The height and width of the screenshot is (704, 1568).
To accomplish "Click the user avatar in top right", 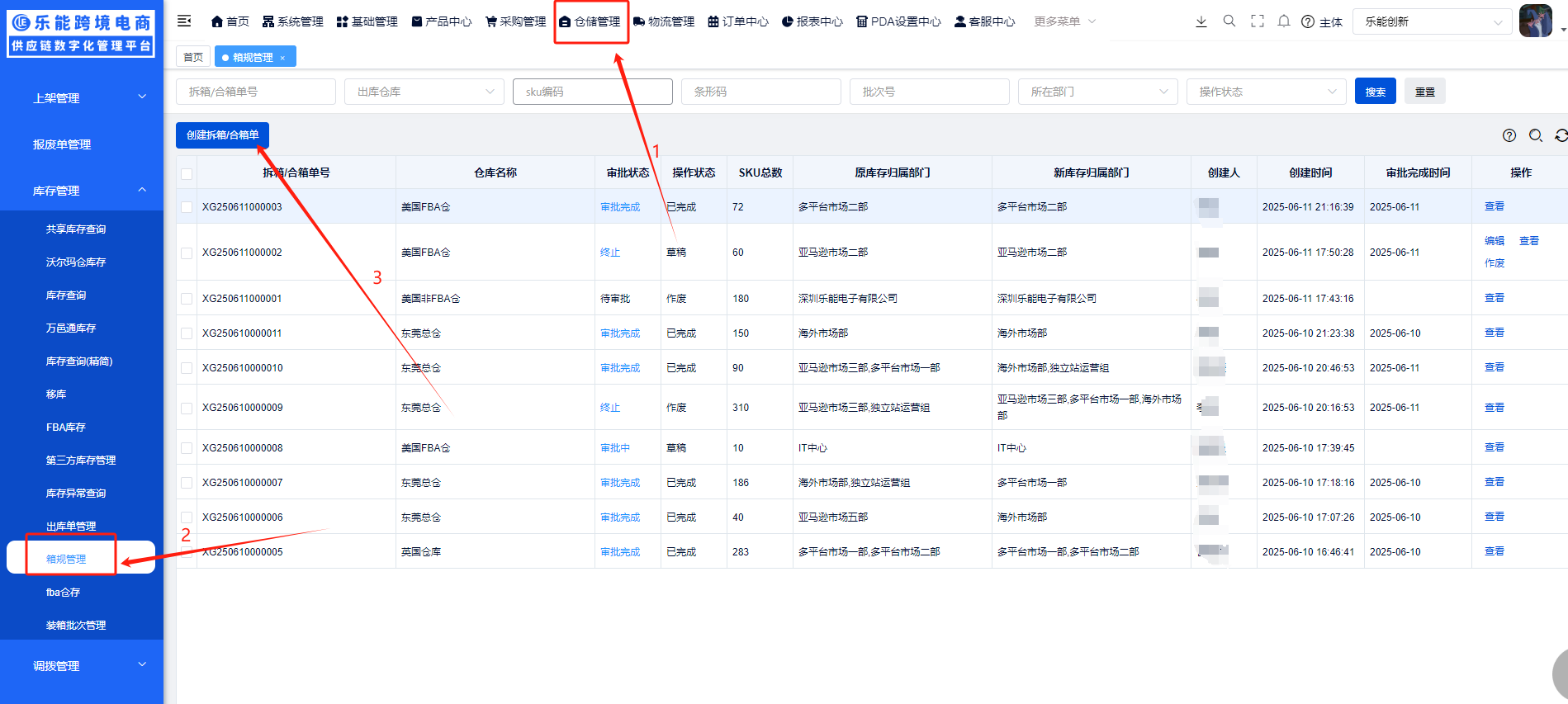I will click(1536, 21).
